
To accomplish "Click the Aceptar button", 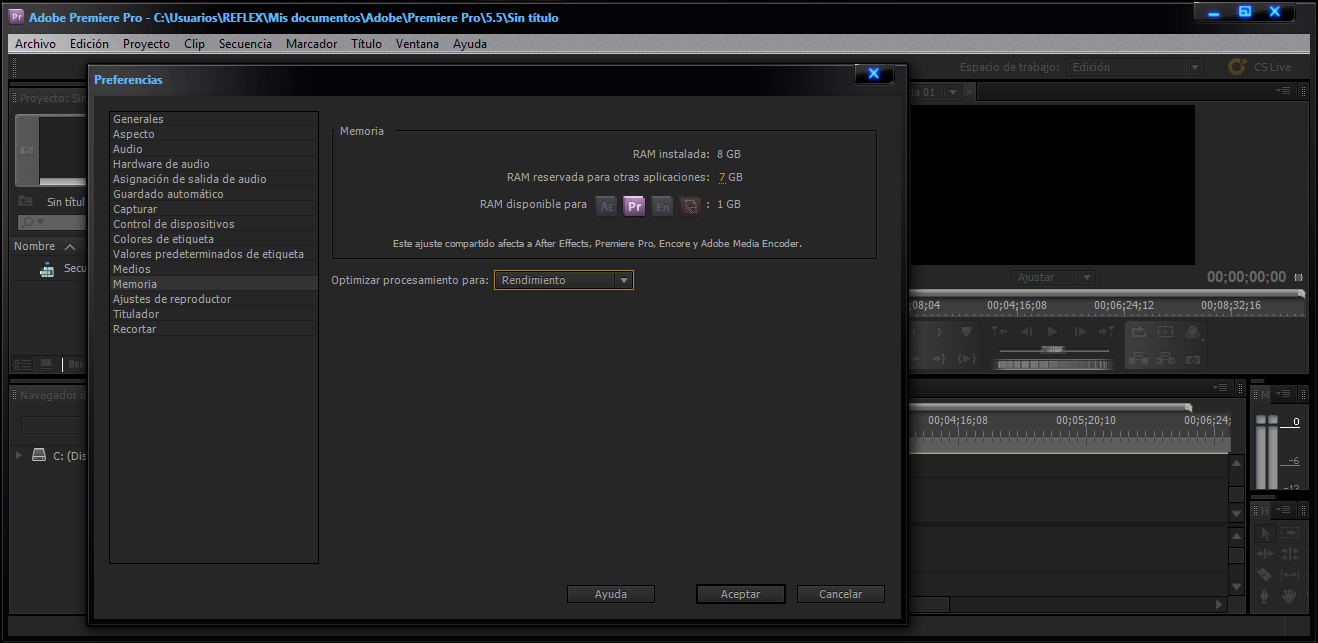I will point(741,594).
